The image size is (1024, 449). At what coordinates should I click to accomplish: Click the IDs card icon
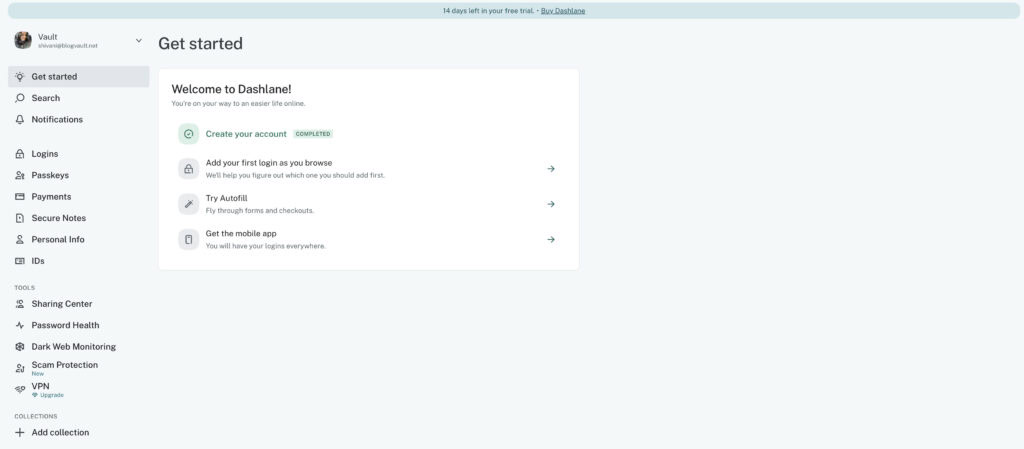[x=20, y=261]
